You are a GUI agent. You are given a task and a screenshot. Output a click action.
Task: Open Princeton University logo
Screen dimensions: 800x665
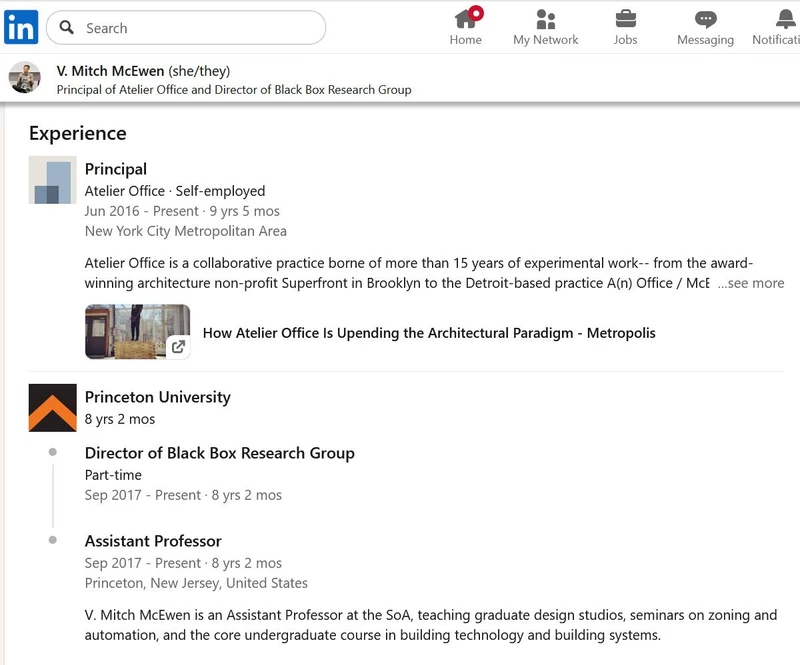pos(53,408)
